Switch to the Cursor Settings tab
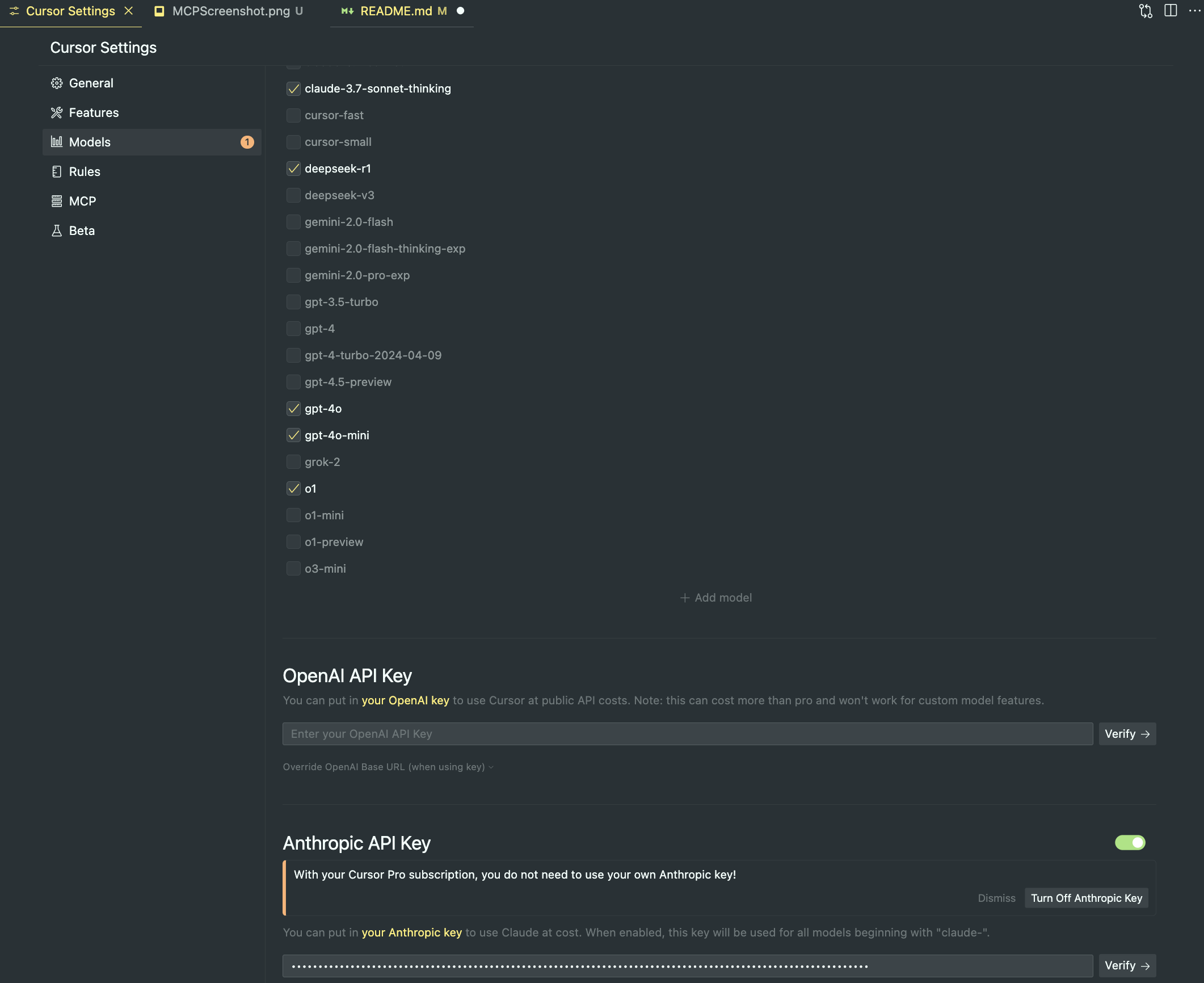The height and width of the screenshot is (983, 1204). click(x=70, y=11)
